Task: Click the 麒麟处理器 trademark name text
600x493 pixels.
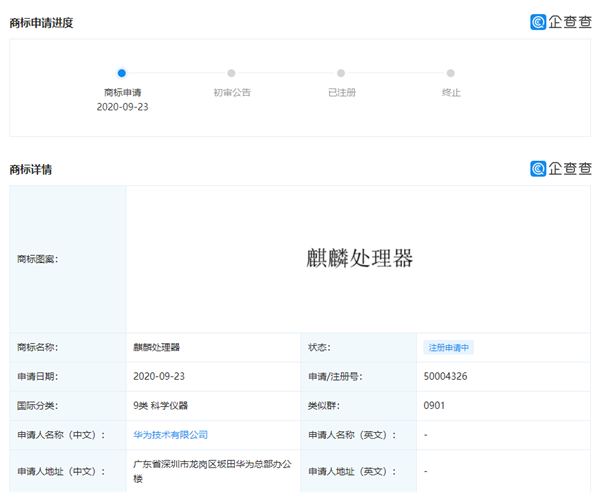Action: (157, 347)
